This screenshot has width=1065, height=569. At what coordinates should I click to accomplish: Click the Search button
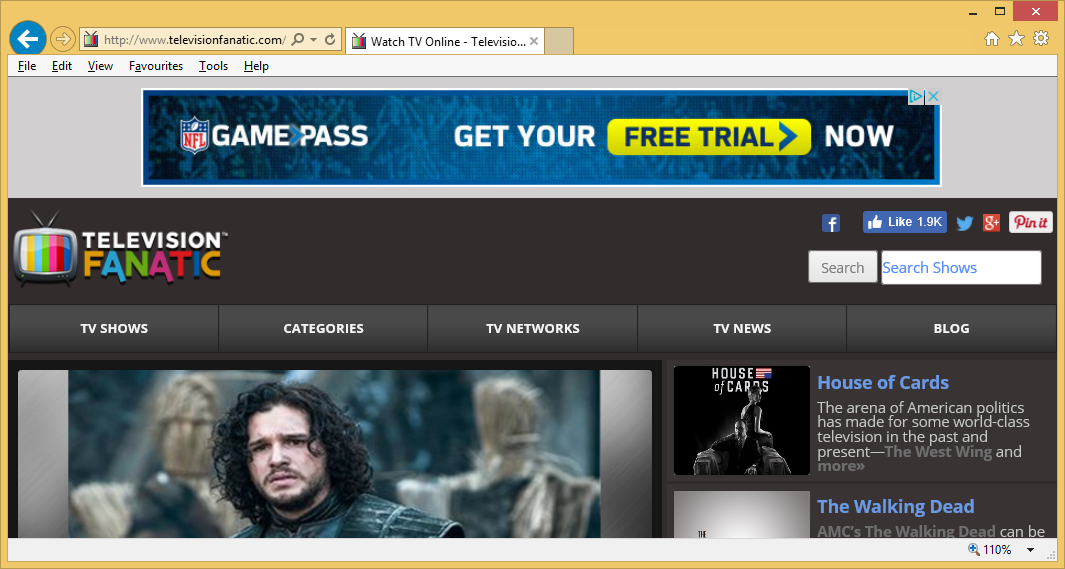pyautogui.click(x=842, y=268)
